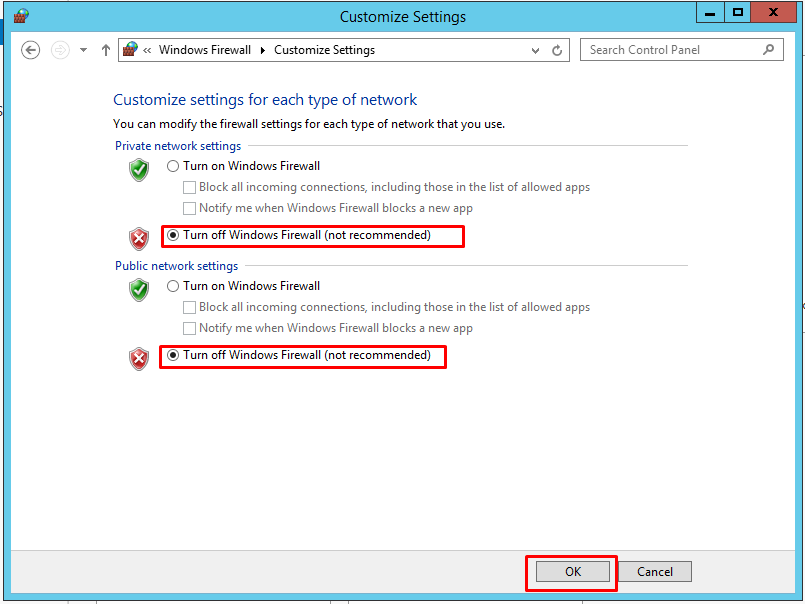
Task: Click the search magnifier icon
Action: click(x=769, y=50)
